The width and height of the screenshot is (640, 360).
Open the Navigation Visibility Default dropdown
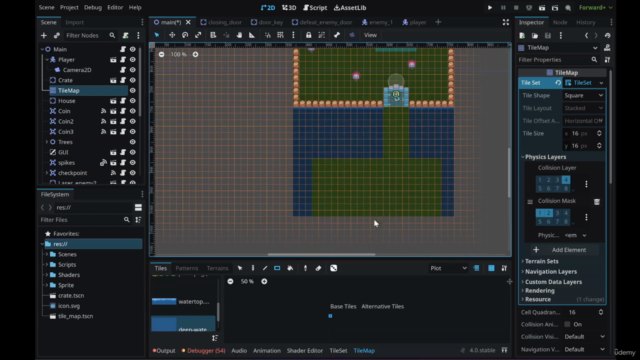pyautogui.click(x=584, y=349)
